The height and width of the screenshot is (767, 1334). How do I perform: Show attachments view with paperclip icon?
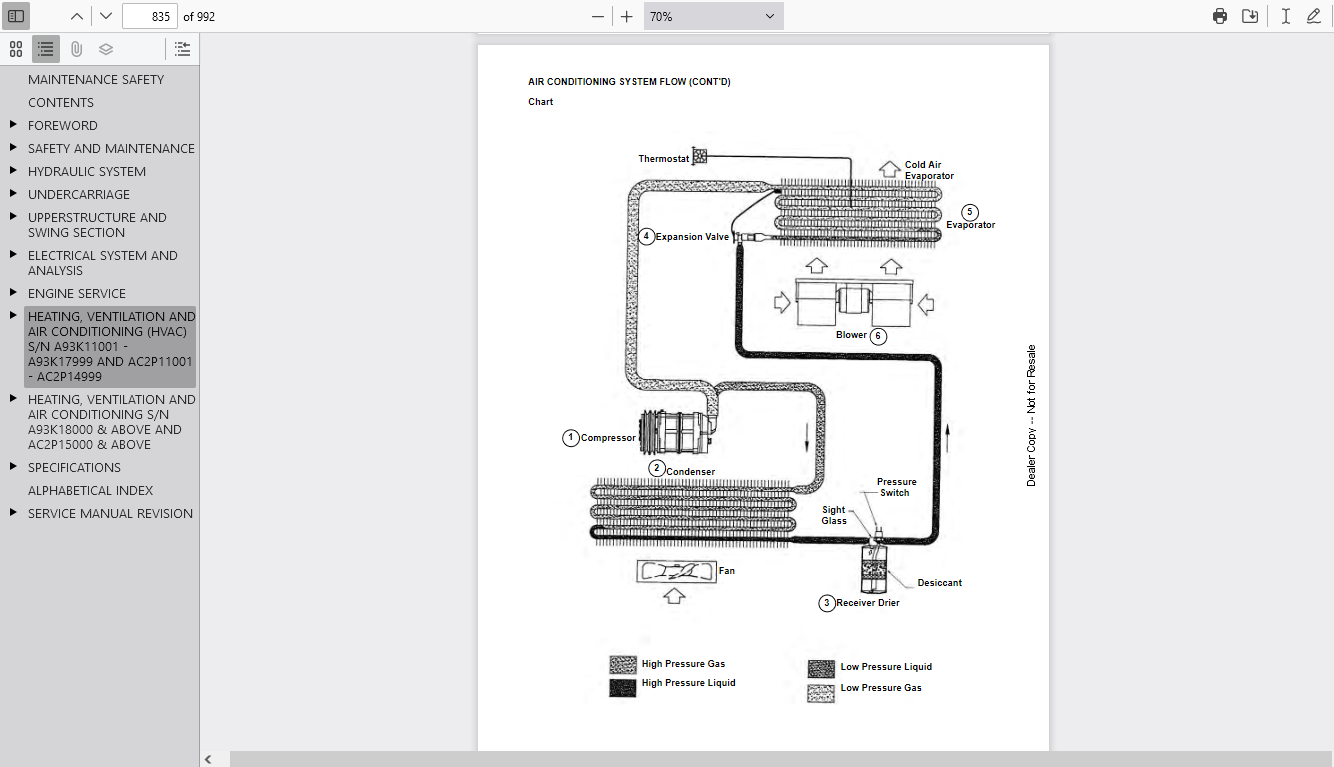coord(76,49)
